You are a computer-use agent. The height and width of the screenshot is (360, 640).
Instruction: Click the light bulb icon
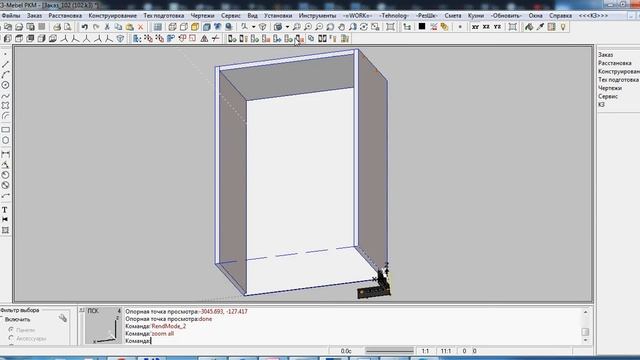(x=563, y=27)
